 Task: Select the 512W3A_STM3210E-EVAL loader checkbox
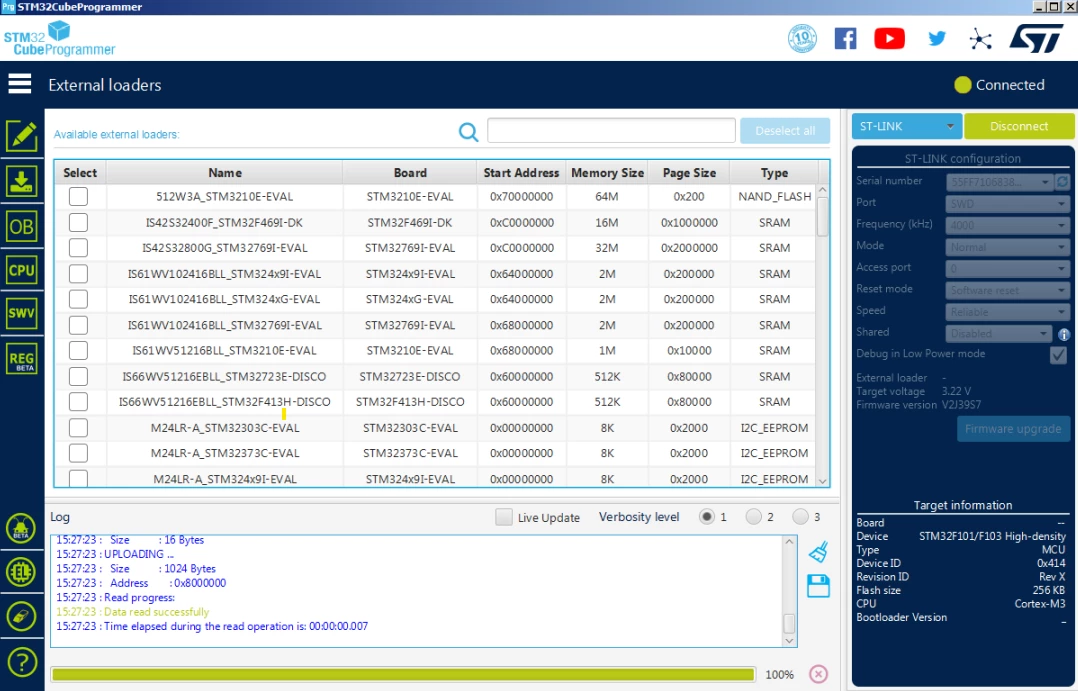click(78, 197)
